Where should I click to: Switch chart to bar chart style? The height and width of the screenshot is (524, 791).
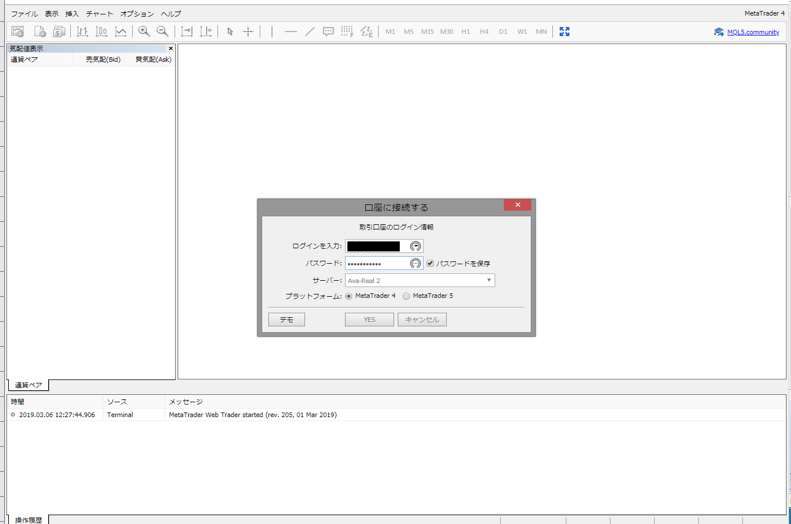[82, 32]
